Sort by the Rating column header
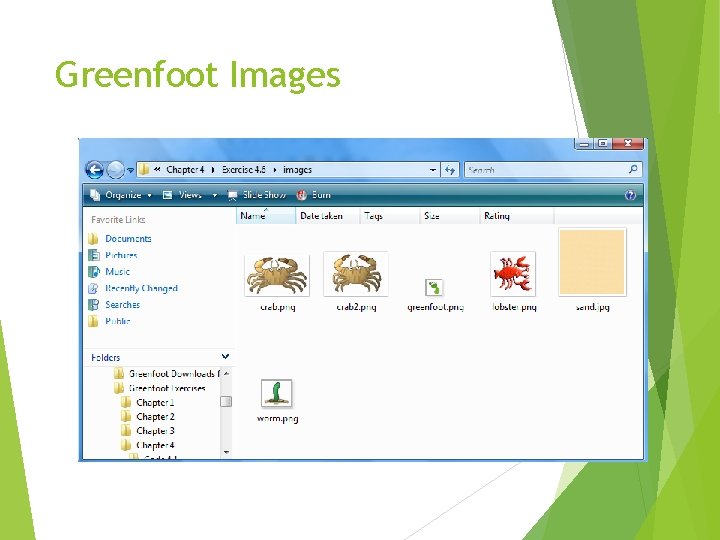Image resolution: width=720 pixels, height=540 pixels. pos(517,216)
